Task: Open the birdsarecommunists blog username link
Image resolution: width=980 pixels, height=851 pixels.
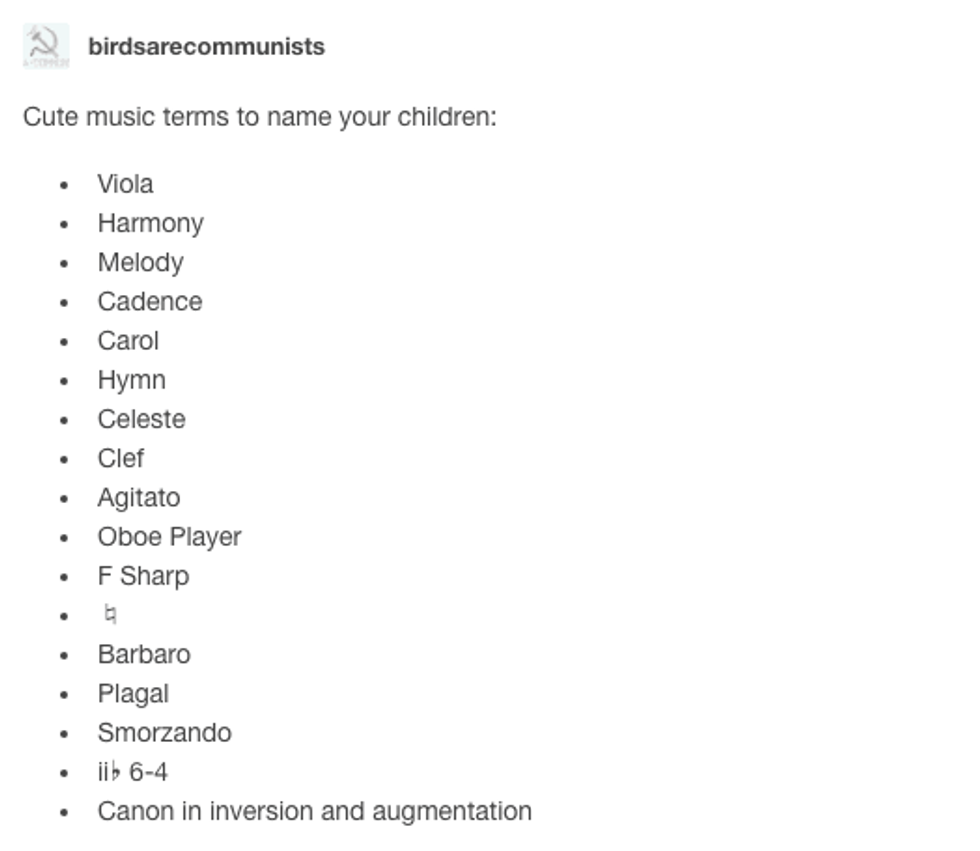Action: (x=206, y=47)
